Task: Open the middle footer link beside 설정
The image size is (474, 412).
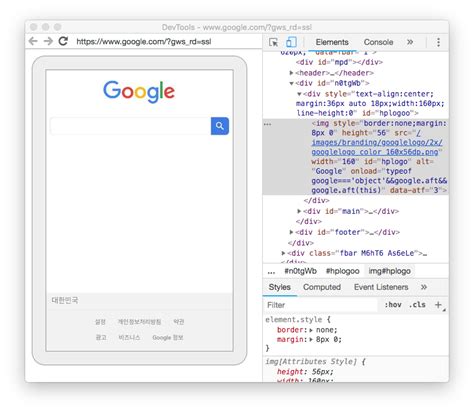Action: [139, 322]
